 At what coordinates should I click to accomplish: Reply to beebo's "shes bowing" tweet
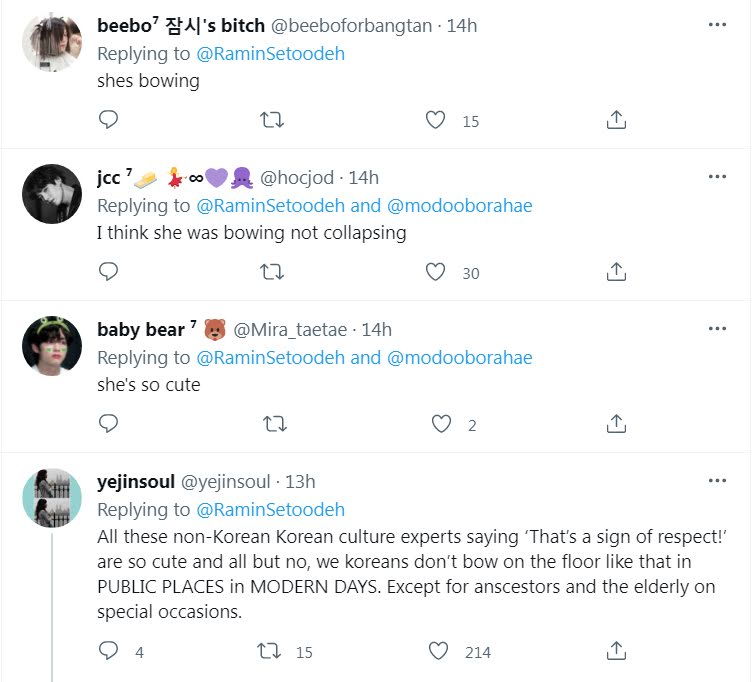tap(109, 120)
